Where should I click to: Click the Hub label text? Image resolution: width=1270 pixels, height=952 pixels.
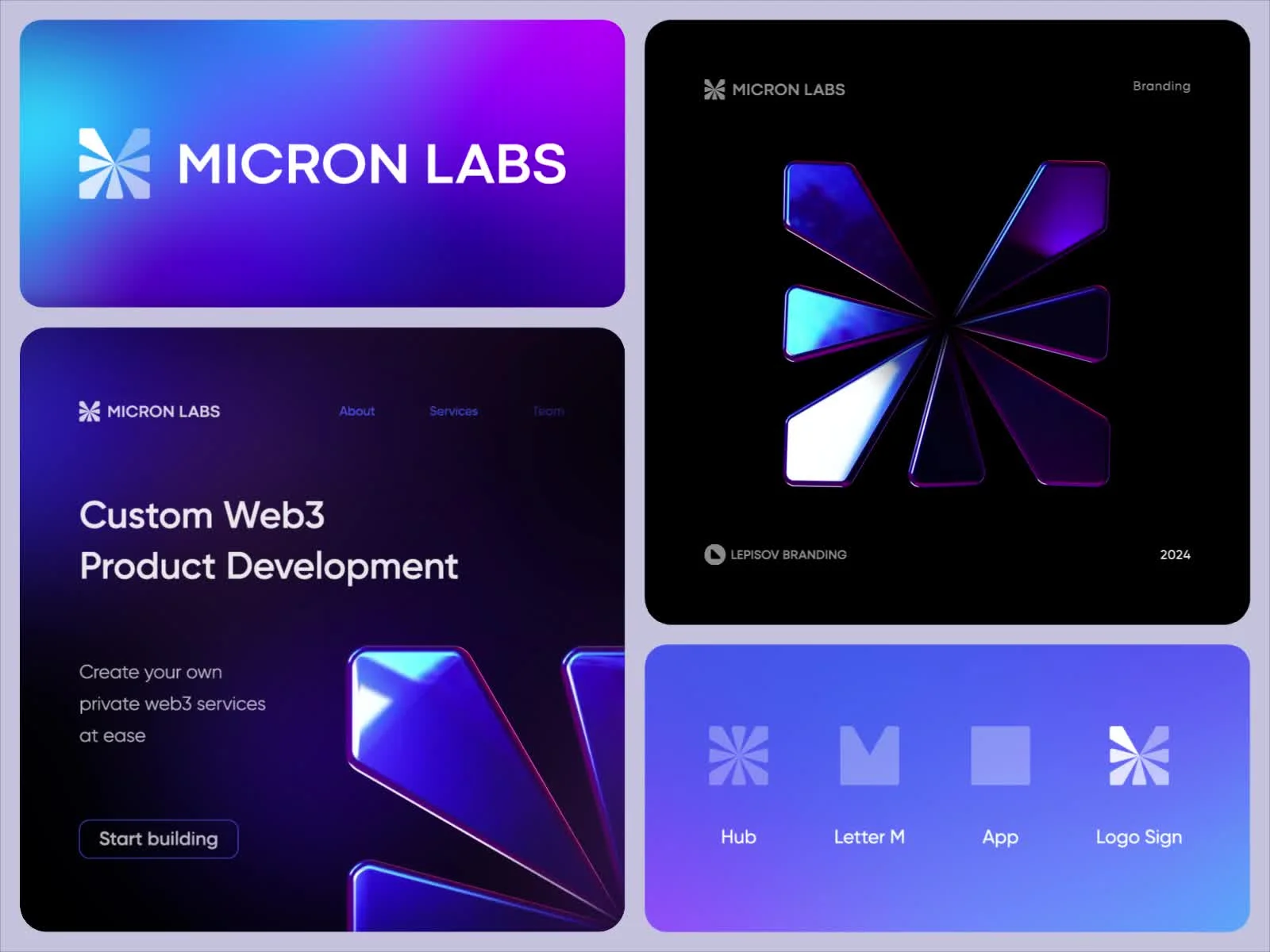[x=738, y=837]
